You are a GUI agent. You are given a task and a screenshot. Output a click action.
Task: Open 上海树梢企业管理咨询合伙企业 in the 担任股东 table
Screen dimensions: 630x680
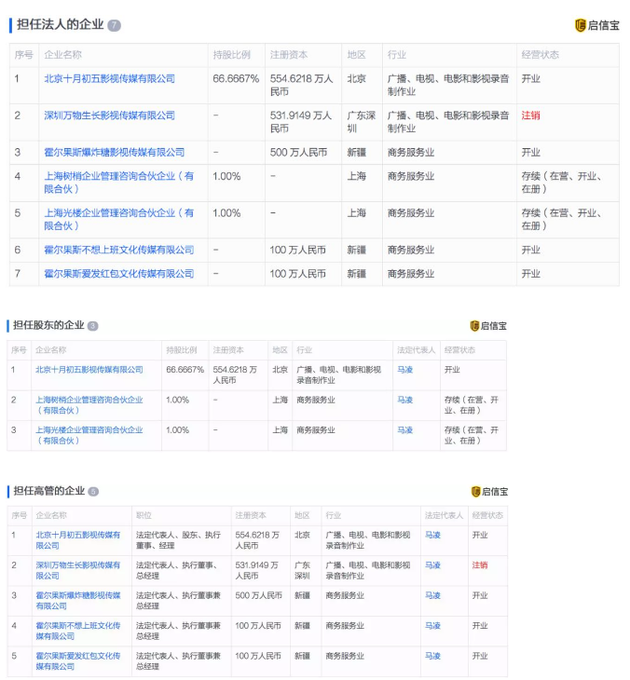tap(89, 405)
